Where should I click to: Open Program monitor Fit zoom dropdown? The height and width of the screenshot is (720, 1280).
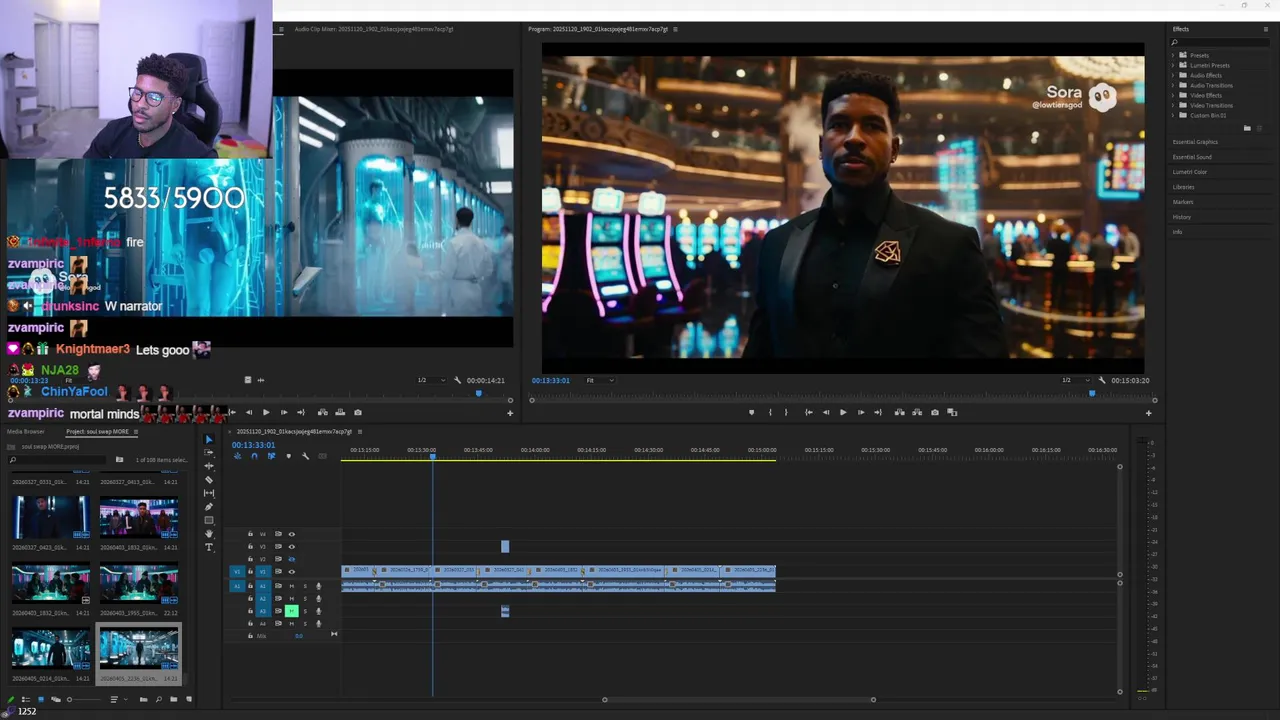(600, 380)
